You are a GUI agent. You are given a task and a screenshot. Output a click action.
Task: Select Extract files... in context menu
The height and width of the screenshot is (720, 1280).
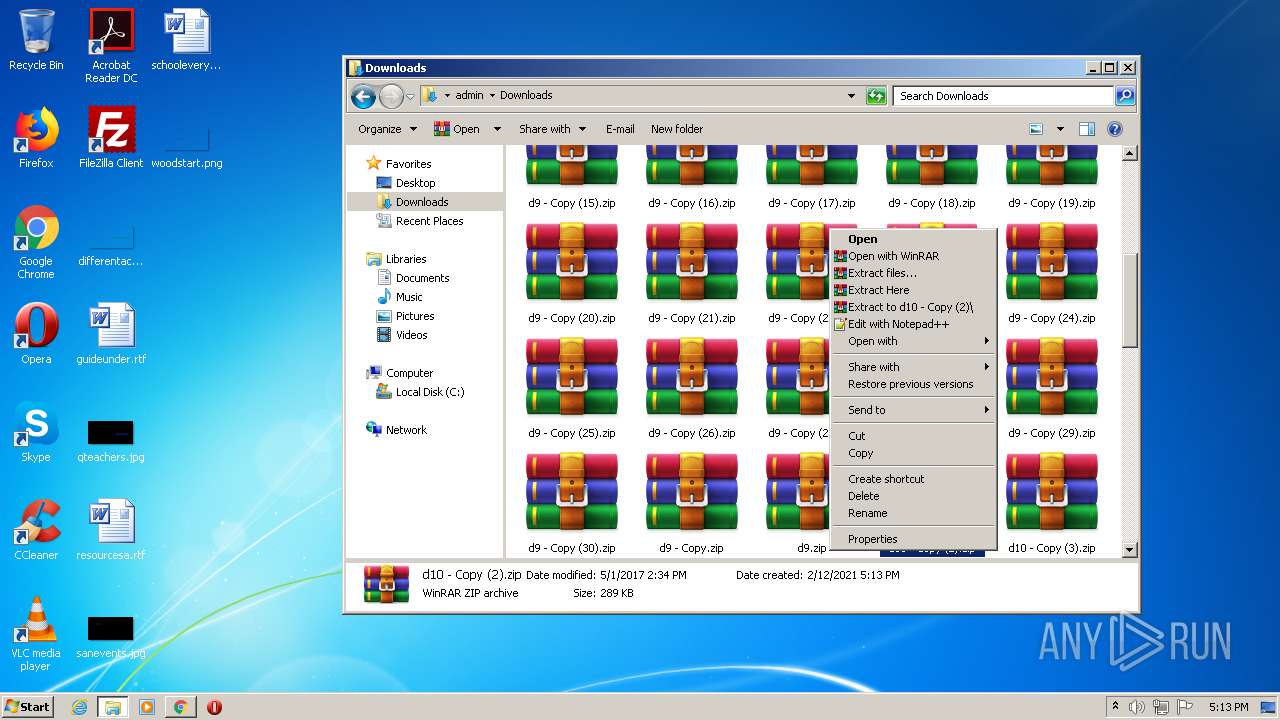tap(914, 273)
